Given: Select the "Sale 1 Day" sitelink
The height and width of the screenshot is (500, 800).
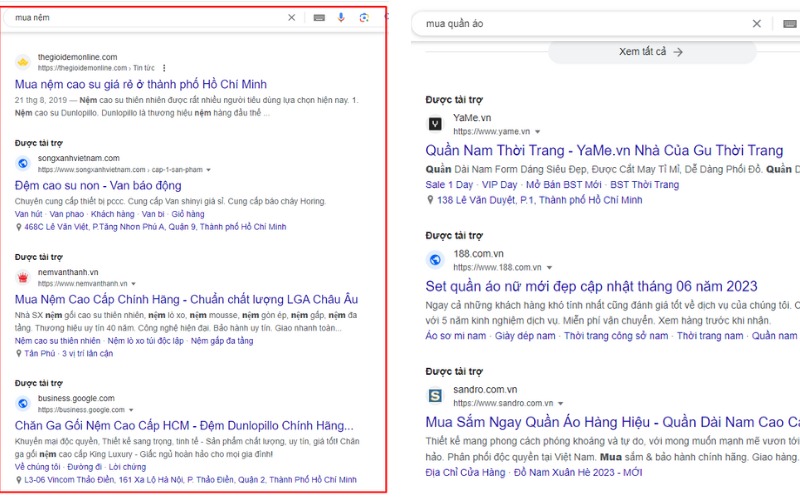Looking at the screenshot, I should click(449, 185).
